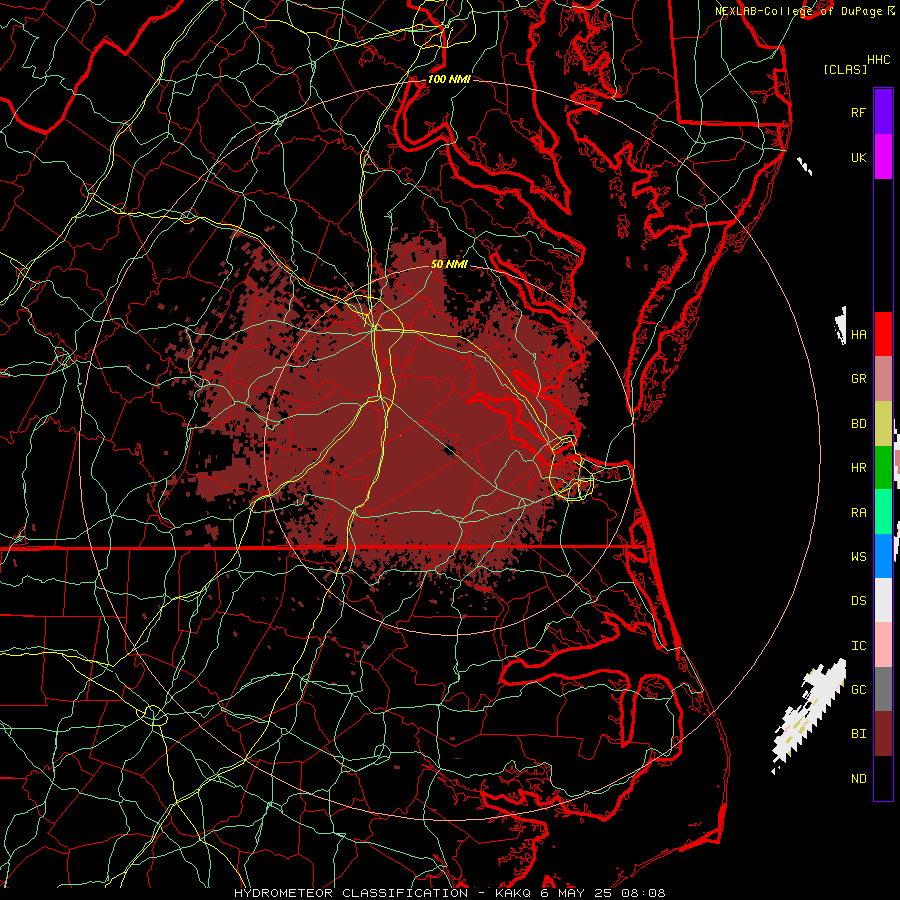The height and width of the screenshot is (900, 900).
Task: Click the HA legend label
Action: (x=858, y=335)
